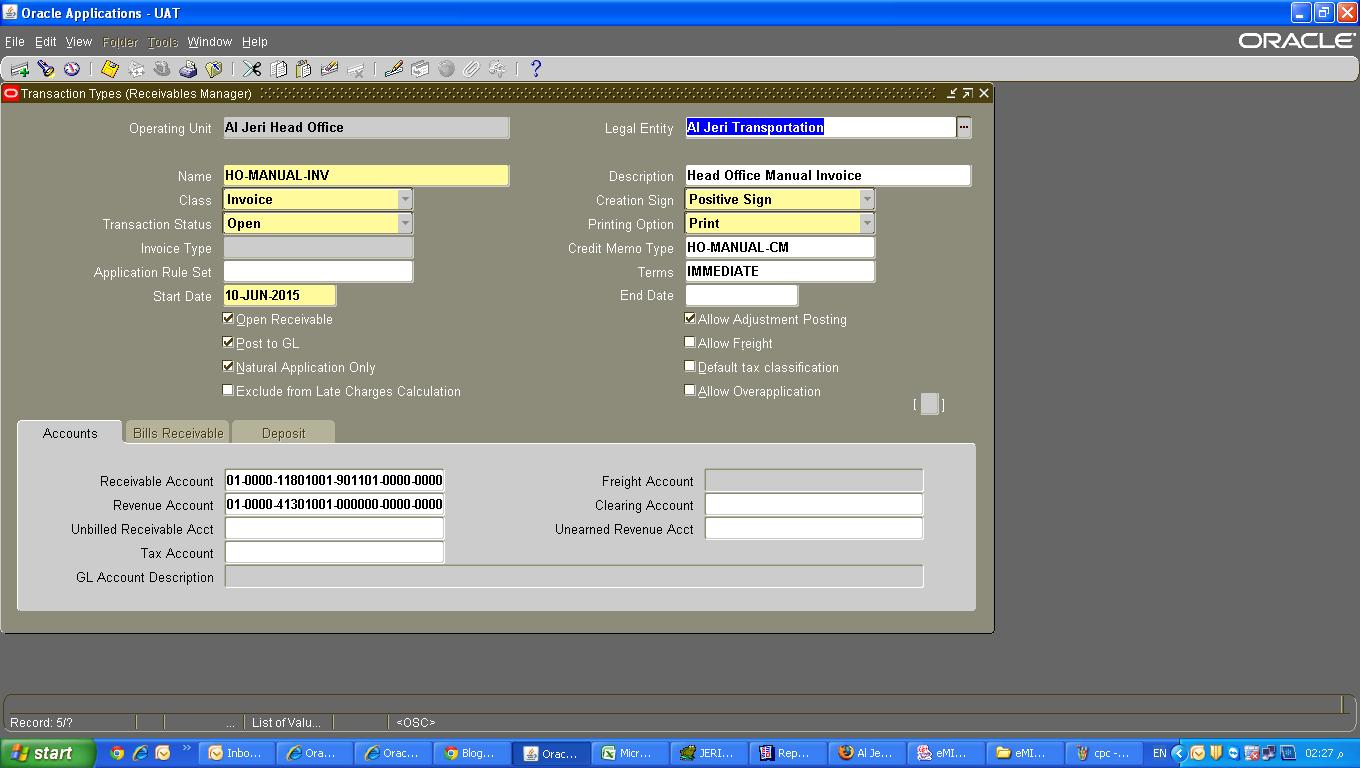Click the Terms field showing IMMEDIATE
This screenshot has width=1360, height=768.
point(780,271)
